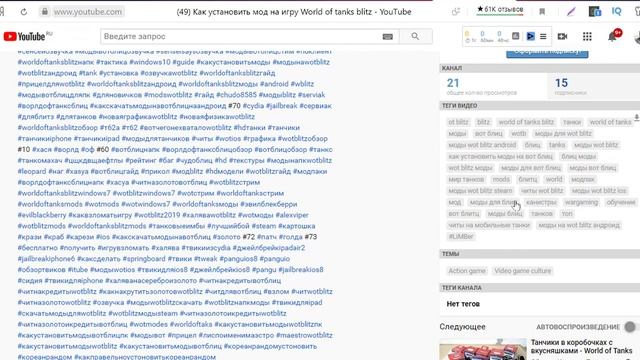The width and height of the screenshot is (640, 360).
Task: Open the purple feather extension
Action: pyautogui.click(x=571, y=12)
